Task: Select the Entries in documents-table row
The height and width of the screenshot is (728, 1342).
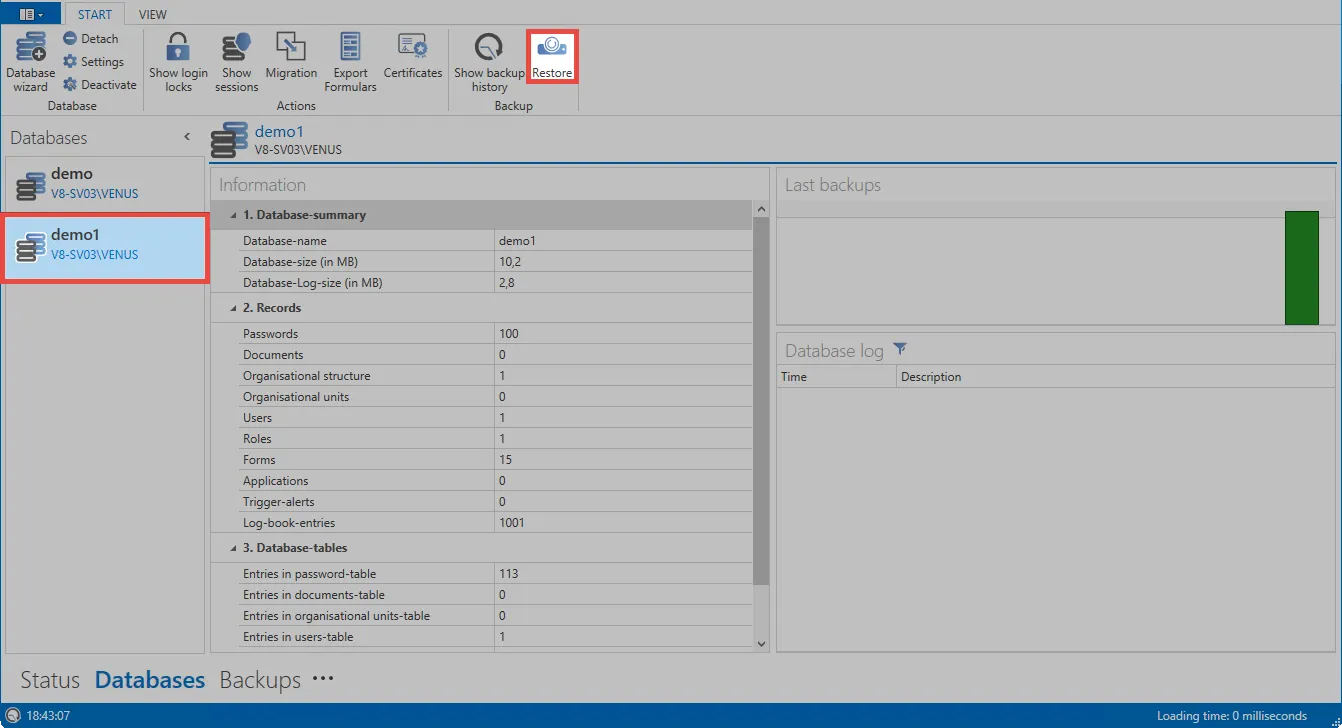Action: tap(495, 595)
